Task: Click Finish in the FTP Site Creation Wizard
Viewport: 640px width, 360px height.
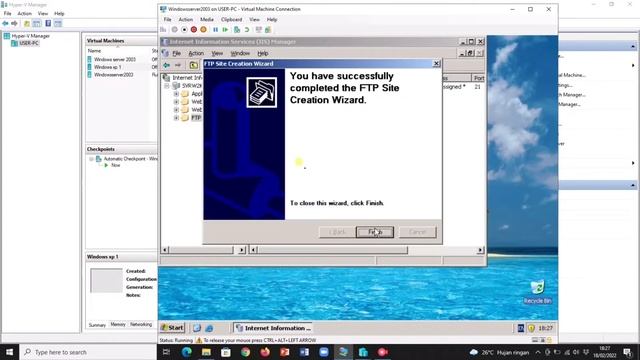Action: click(375, 232)
